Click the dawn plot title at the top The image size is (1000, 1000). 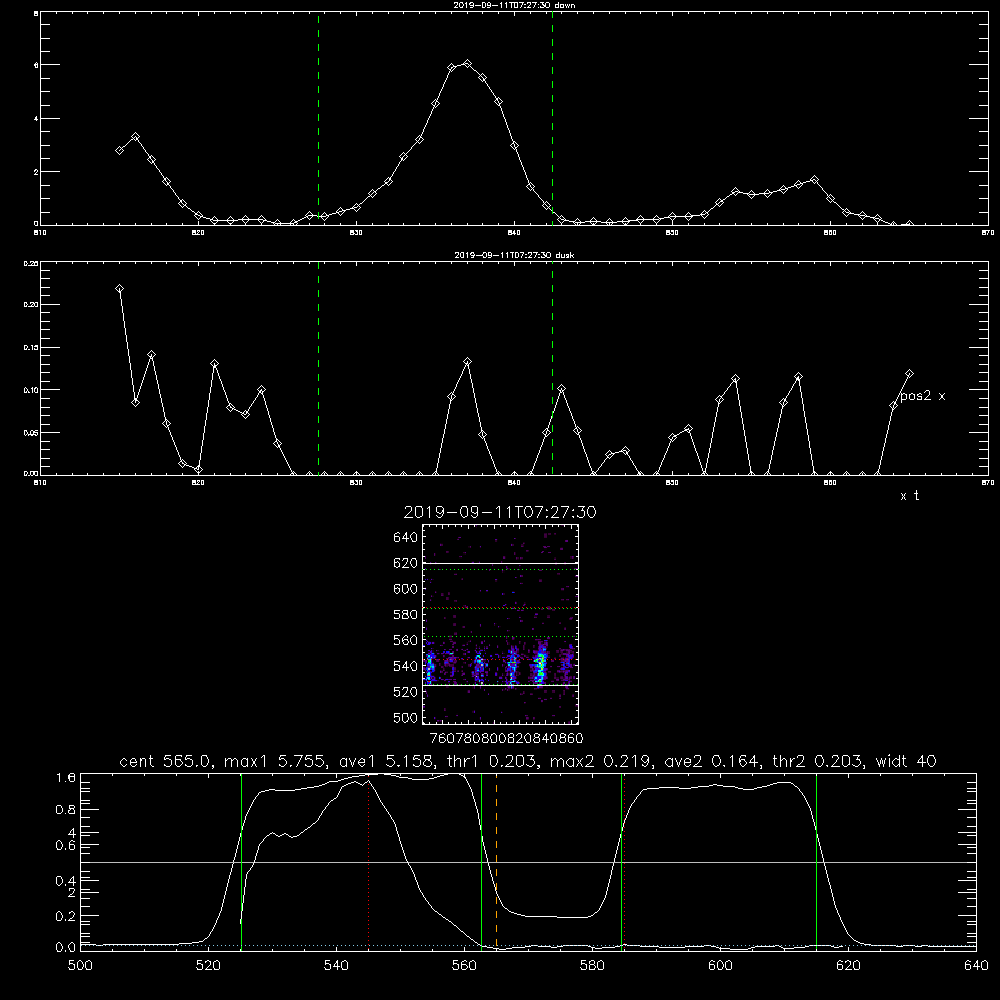514,5
